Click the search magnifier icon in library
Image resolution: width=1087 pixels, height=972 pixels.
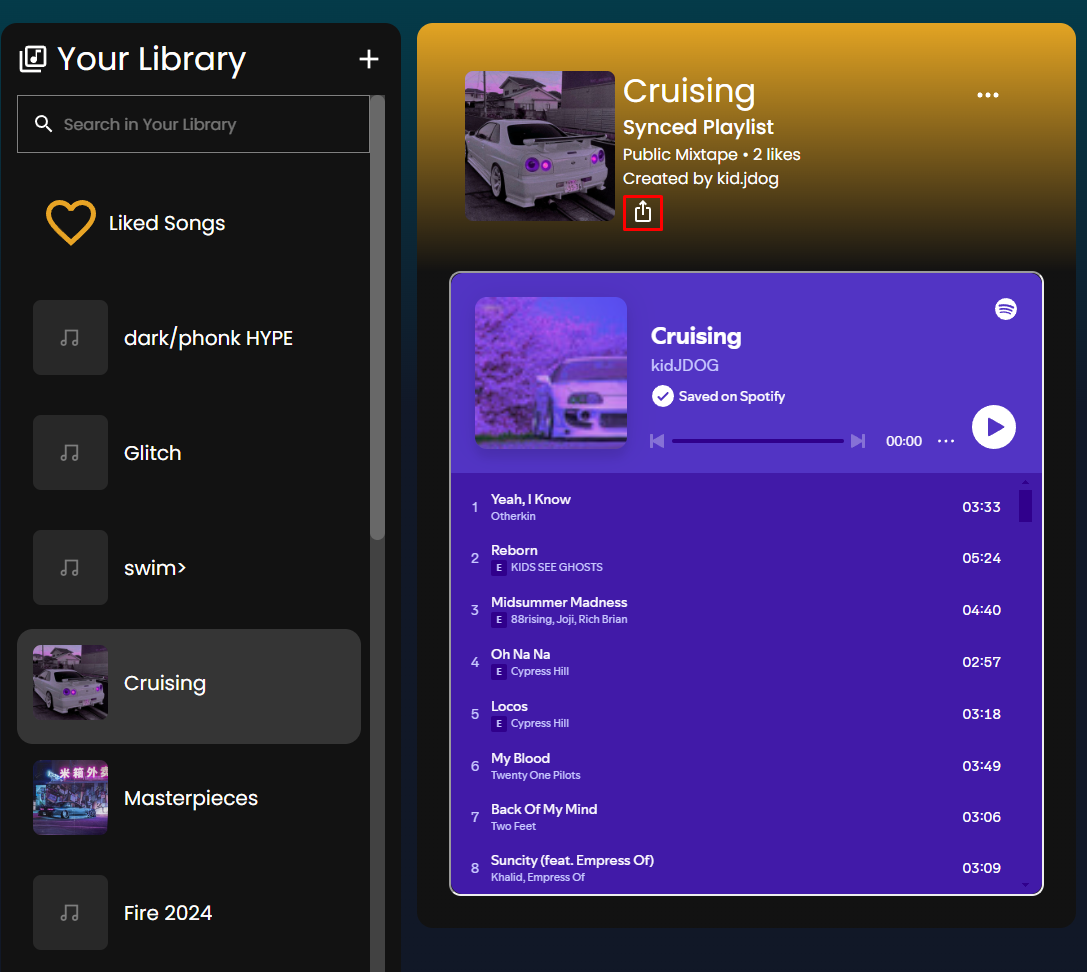[x=43, y=124]
